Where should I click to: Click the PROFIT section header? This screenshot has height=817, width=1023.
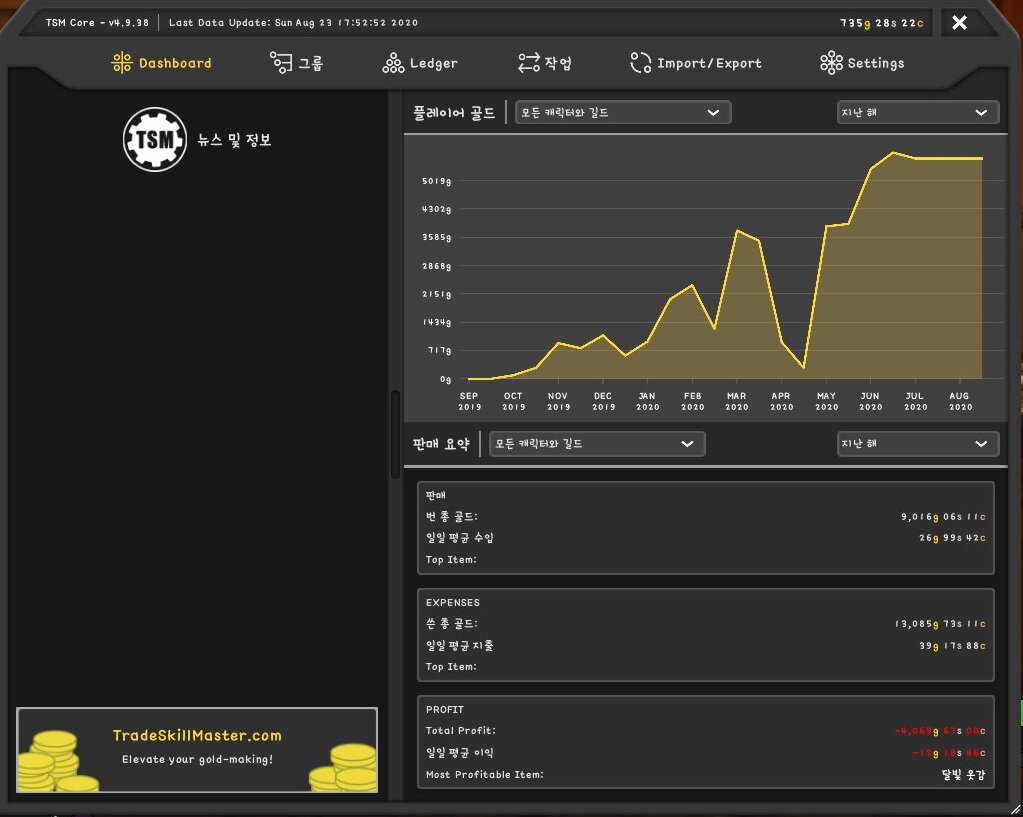(x=445, y=709)
